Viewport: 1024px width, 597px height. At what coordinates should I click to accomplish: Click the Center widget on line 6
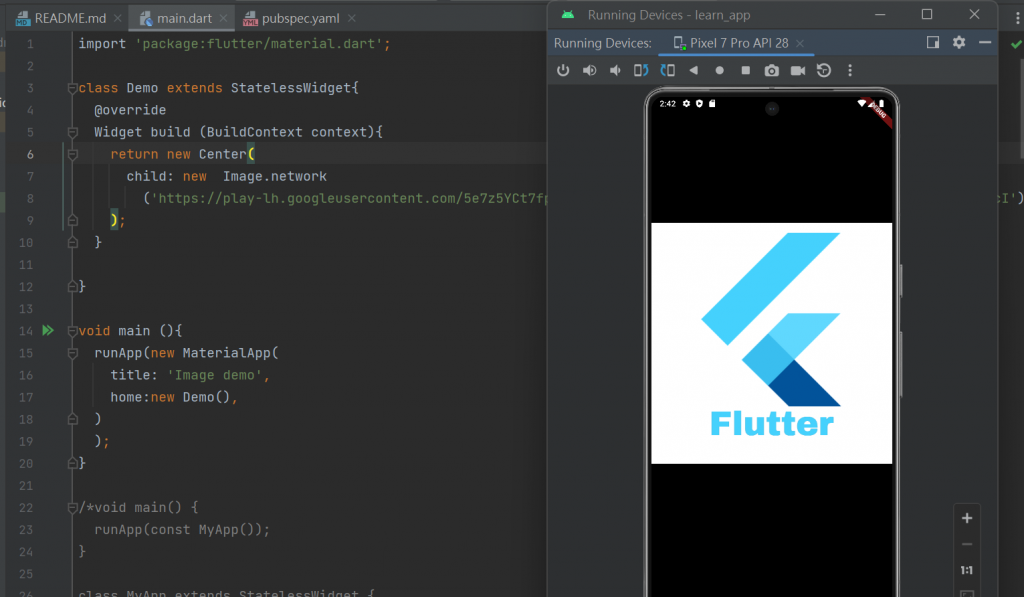click(x=222, y=154)
